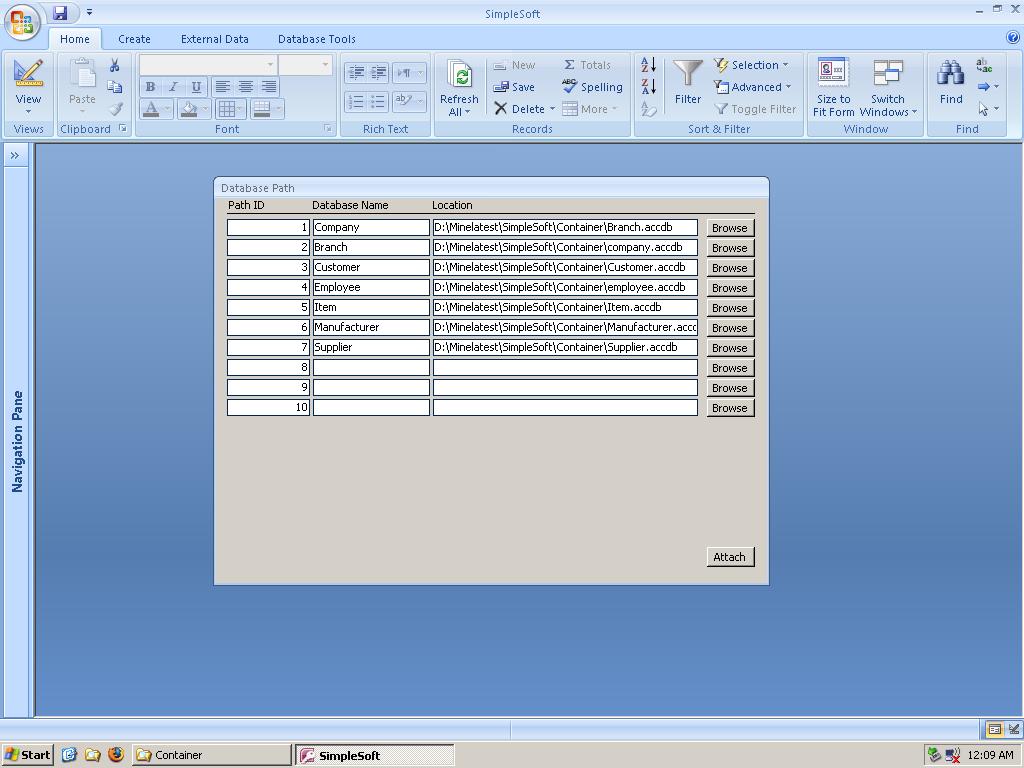The image size is (1024, 768).
Task: Click the Totals sigma button
Action: [587, 65]
